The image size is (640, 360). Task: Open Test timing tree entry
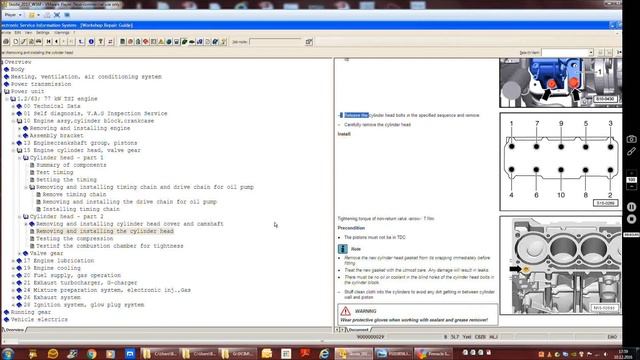(x=55, y=172)
